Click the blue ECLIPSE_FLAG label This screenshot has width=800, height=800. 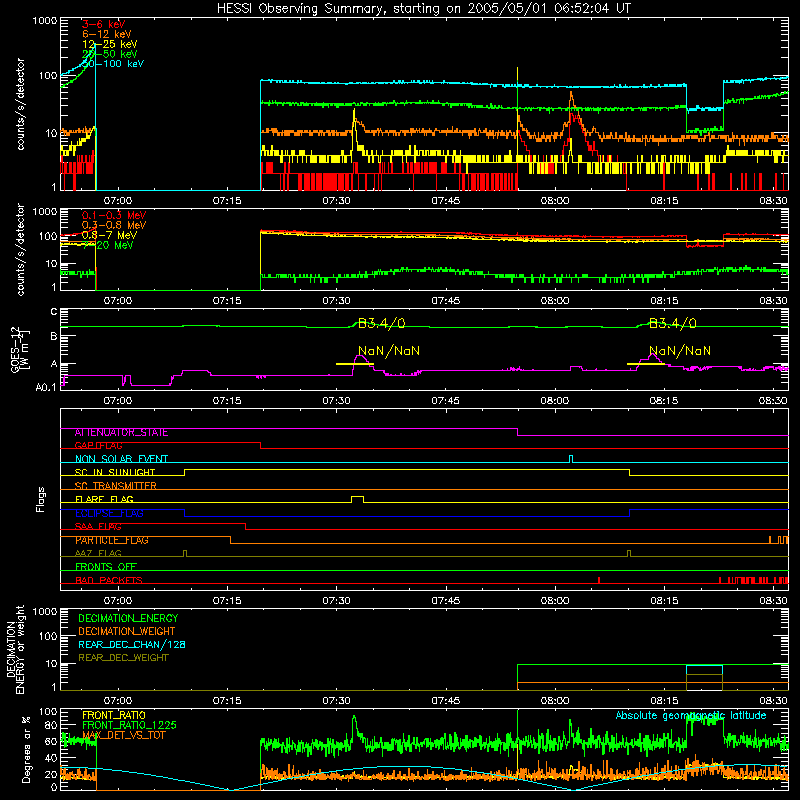pos(109,513)
